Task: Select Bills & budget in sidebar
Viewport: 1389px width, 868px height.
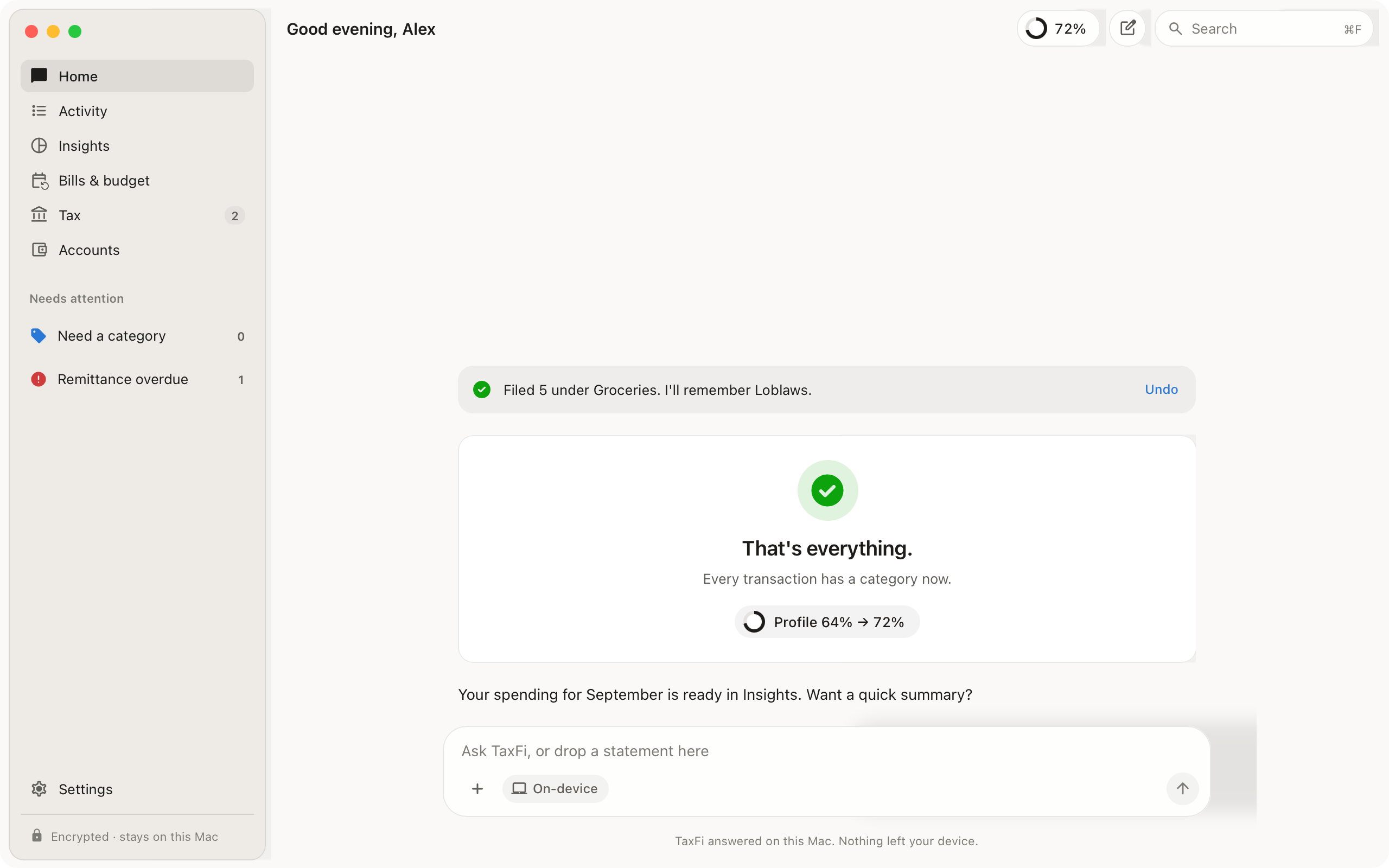Action: coord(137,180)
